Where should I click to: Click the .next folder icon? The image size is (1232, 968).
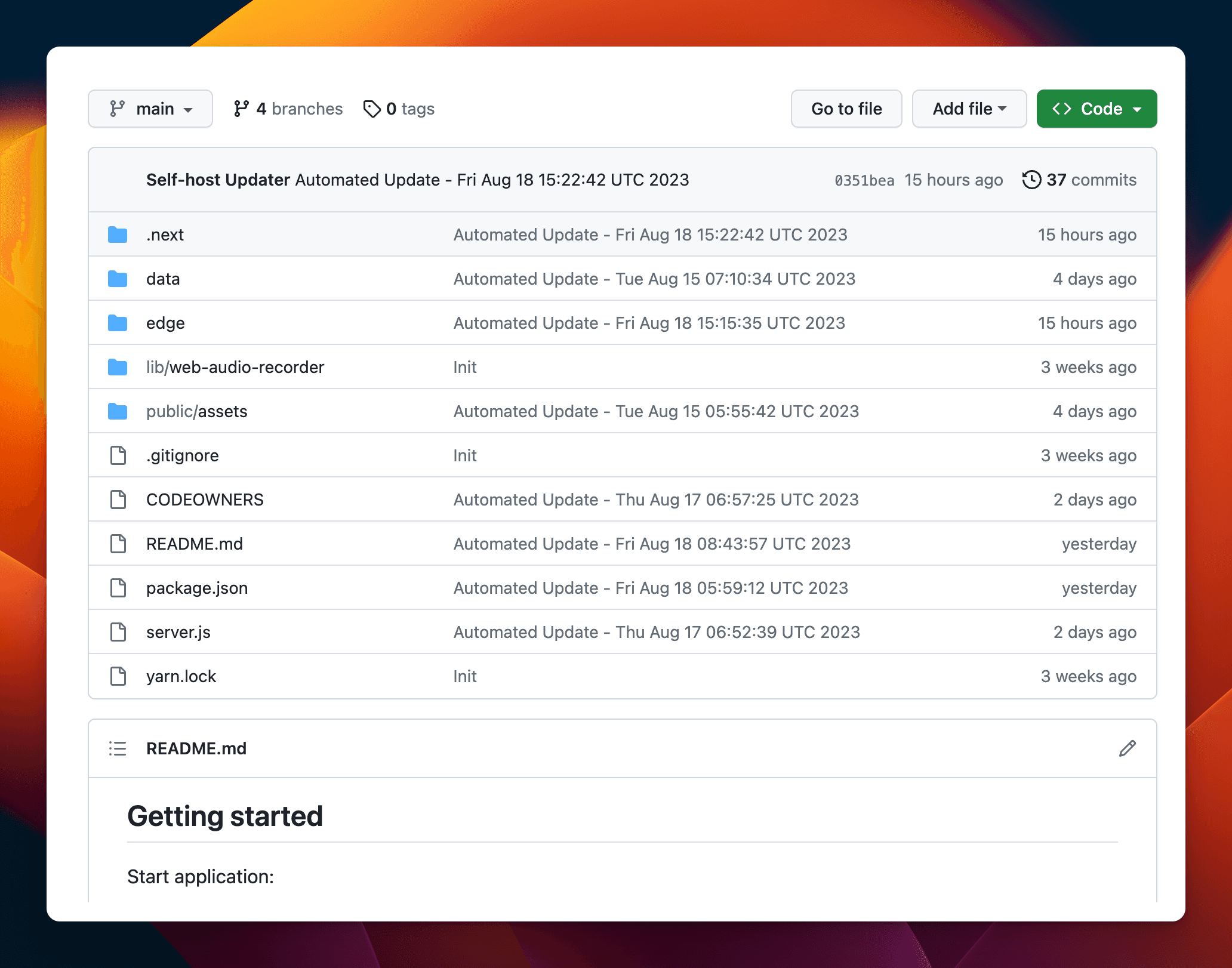tap(118, 235)
